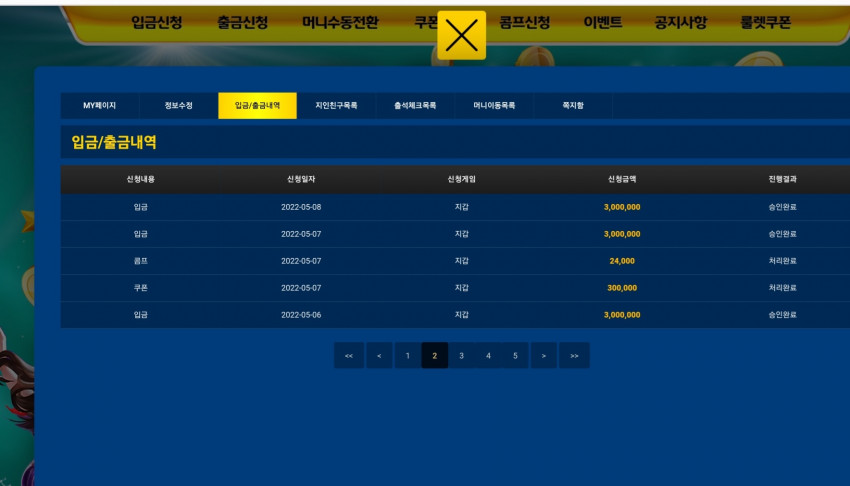This screenshot has width=850, height=486.
Task: Open 공지사항 menu item
Action: point(680,22)
